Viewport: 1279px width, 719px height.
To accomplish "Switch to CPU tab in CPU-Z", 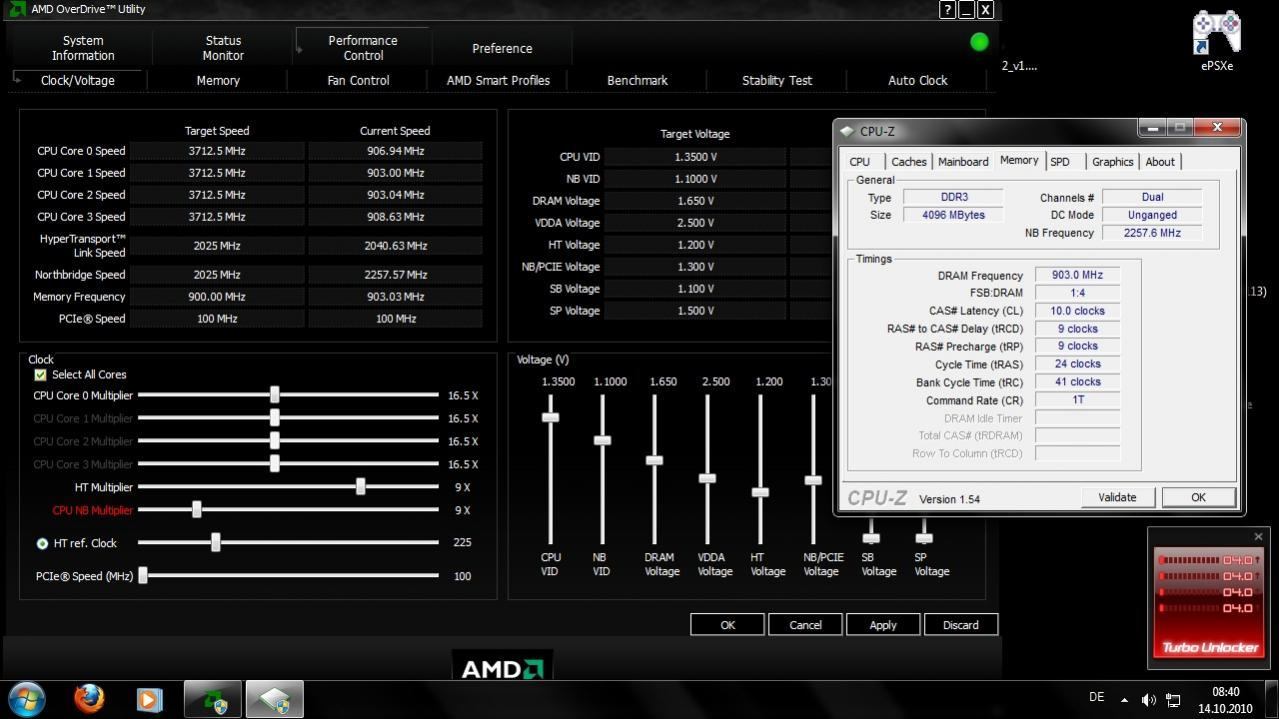I will click(x=860, y=162).
